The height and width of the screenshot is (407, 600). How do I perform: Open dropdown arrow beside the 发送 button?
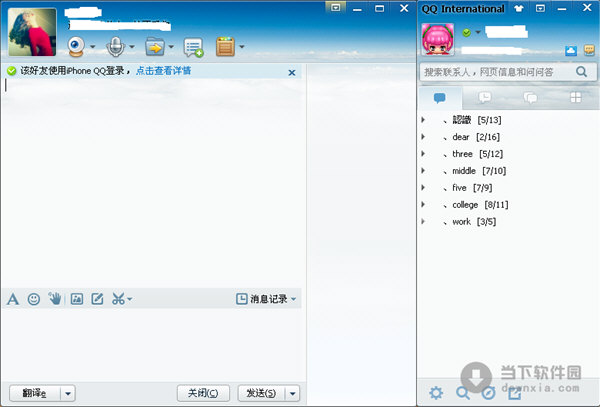[292, 393]
